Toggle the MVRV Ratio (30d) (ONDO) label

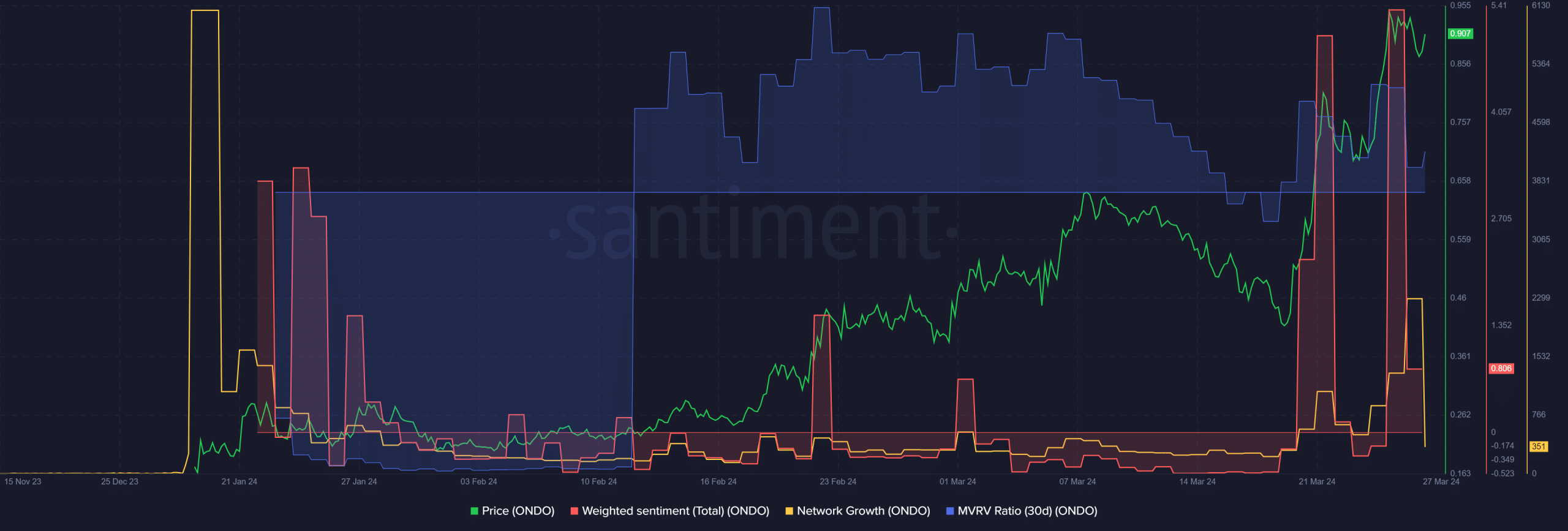tap(1028, 511)
